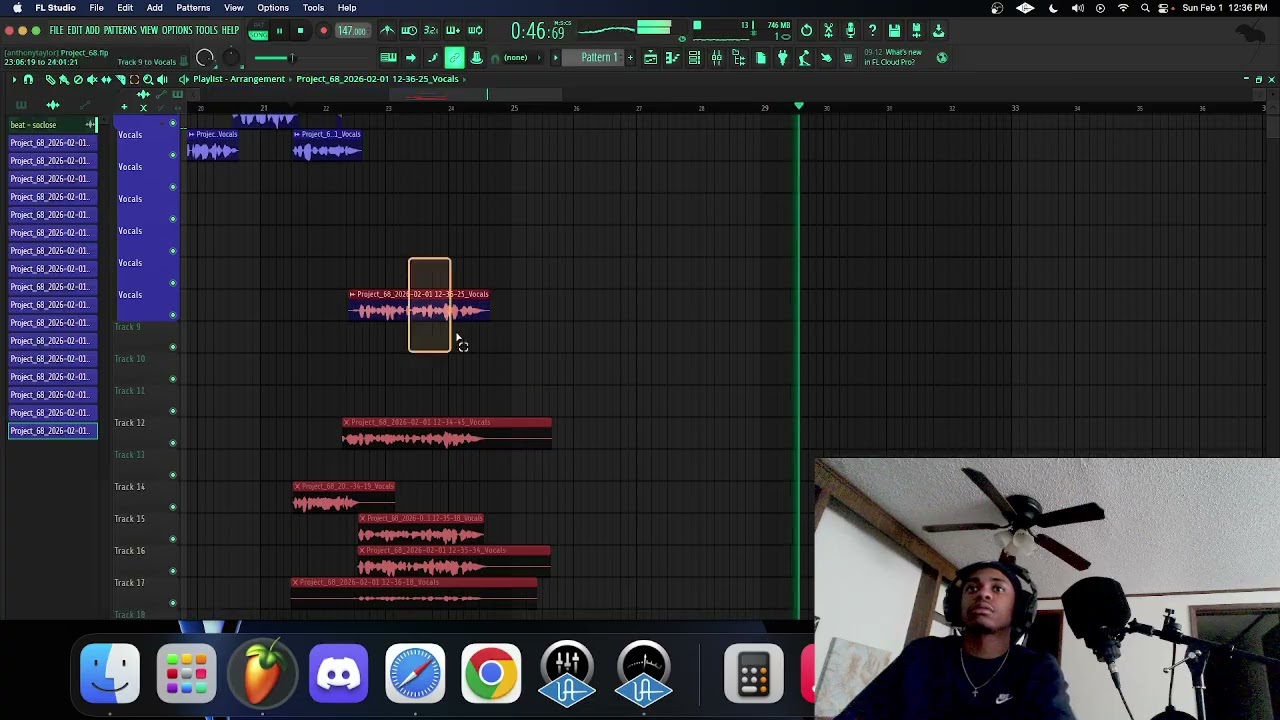Click the record button
Viewport: 1280px width, 720px height.
[323, 31]
